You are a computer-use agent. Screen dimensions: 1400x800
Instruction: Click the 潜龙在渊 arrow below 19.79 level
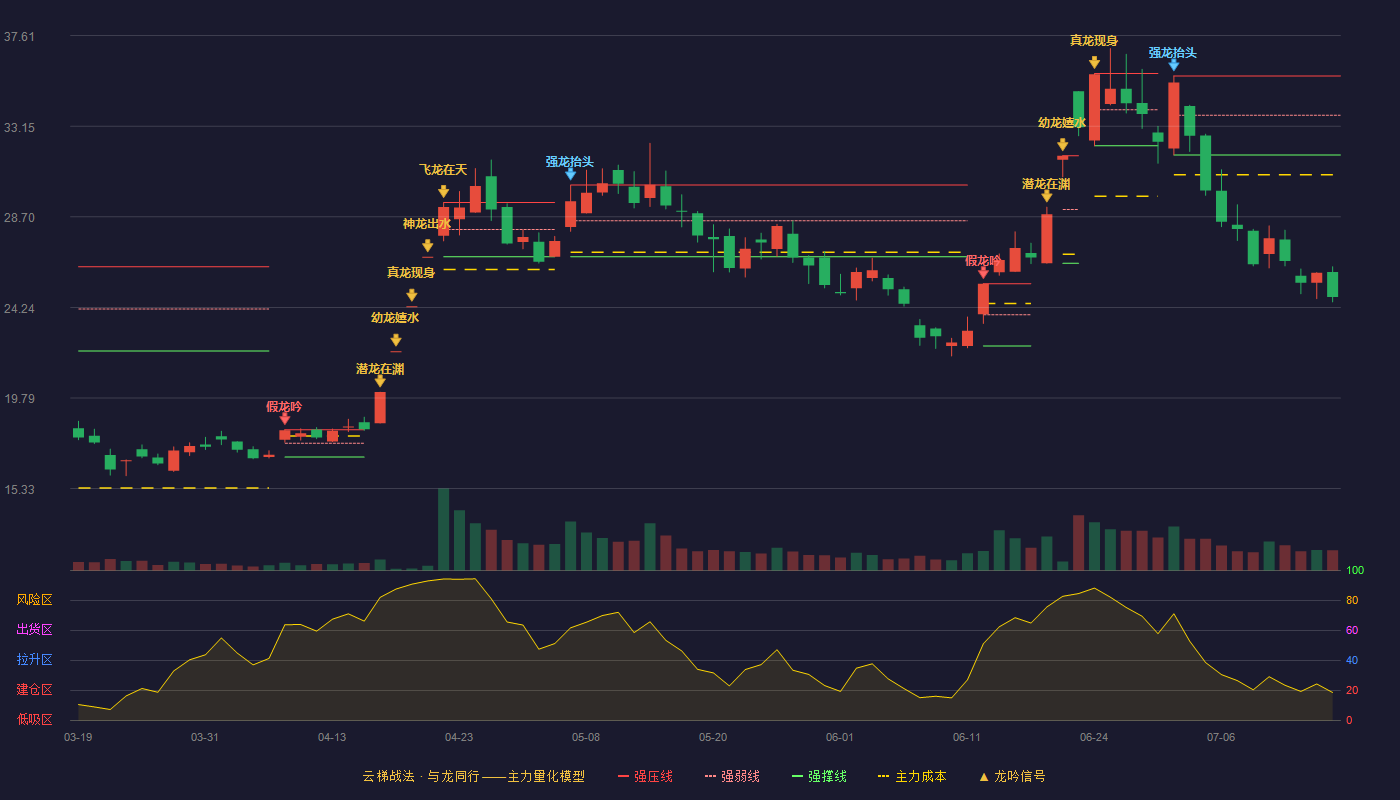point(380,381)
